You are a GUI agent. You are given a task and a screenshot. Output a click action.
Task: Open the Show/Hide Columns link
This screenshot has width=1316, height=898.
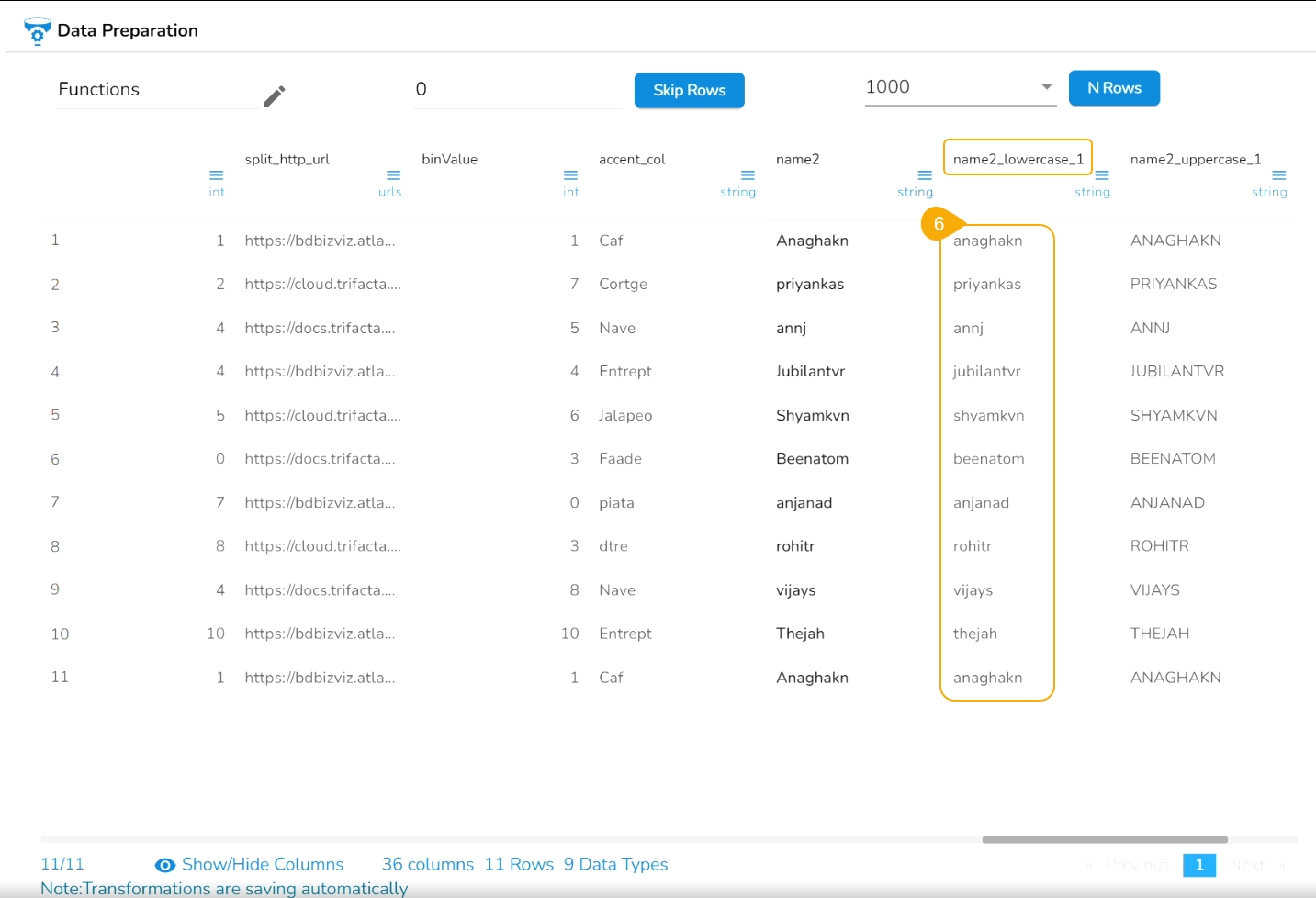tap(263, 864)
